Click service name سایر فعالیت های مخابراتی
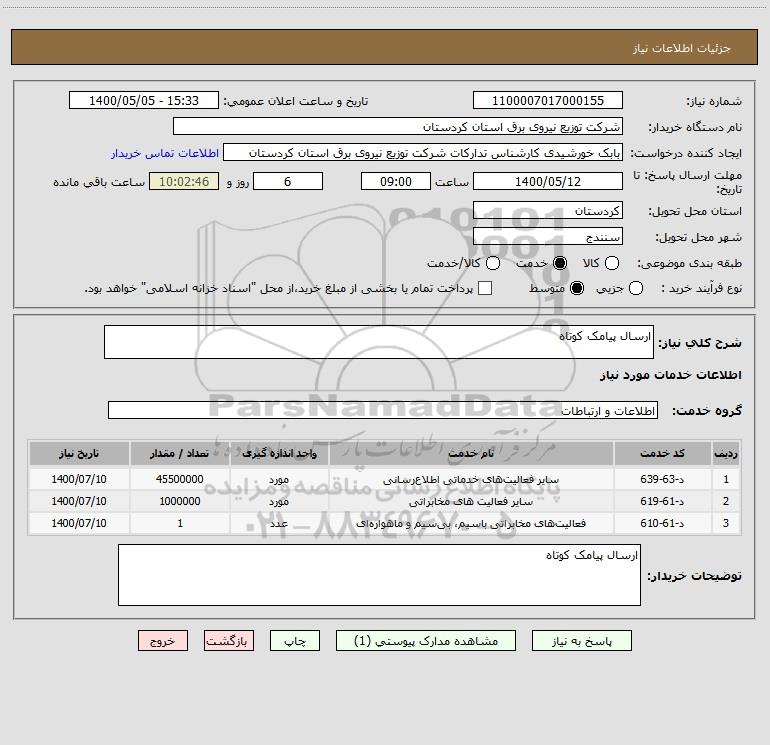This screenshot has width=770, height=745. pyautogui.click(x=470, y=501)
